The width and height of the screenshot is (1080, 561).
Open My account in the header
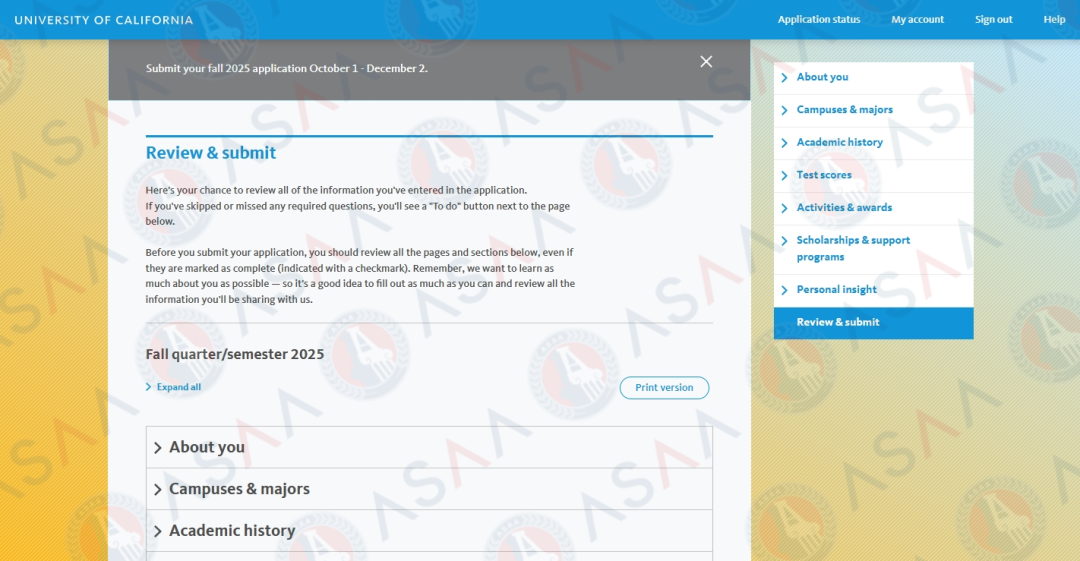pos(917,20)
